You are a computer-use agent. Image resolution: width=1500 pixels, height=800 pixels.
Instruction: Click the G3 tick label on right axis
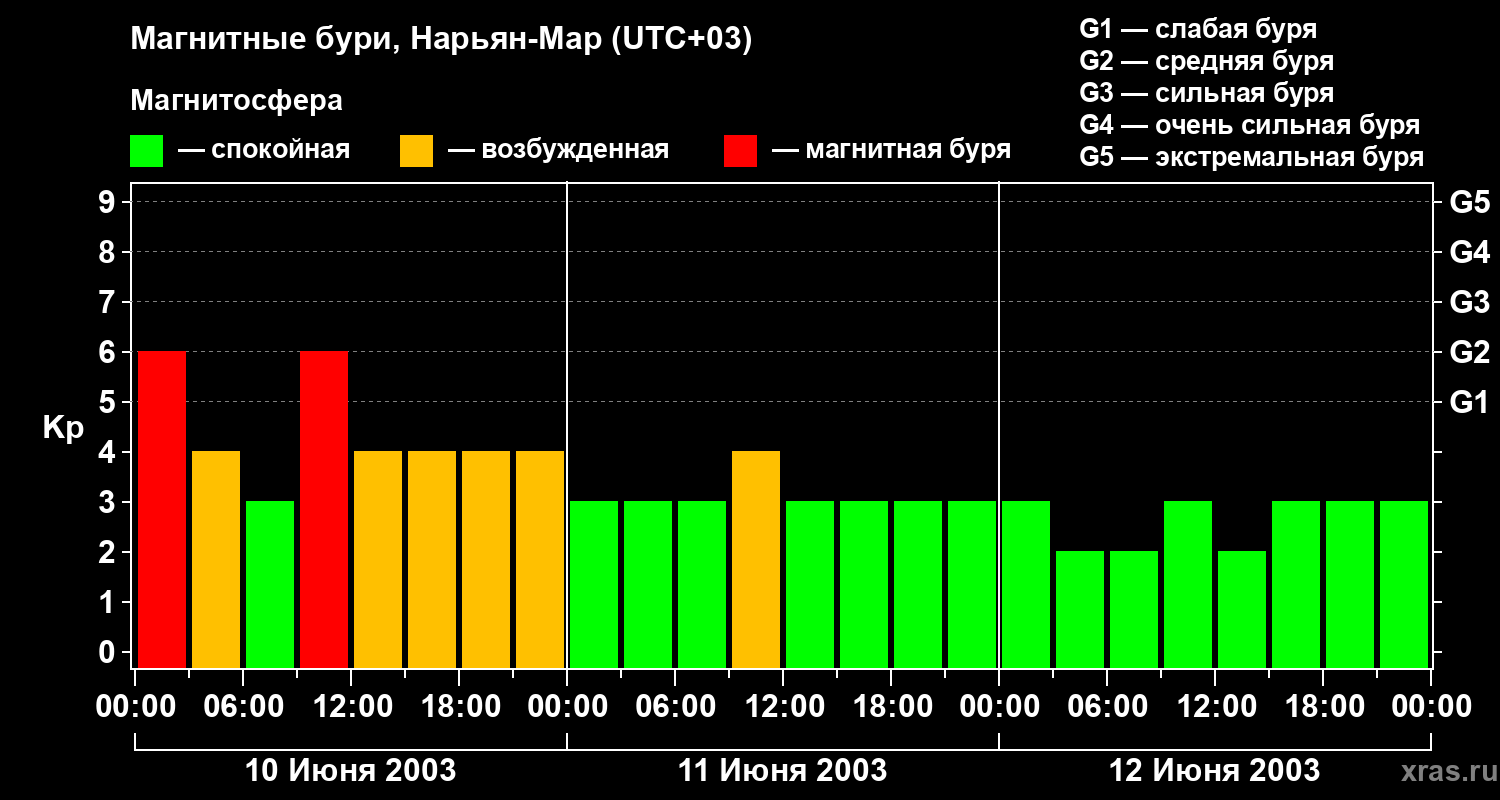pos(1470,302)
